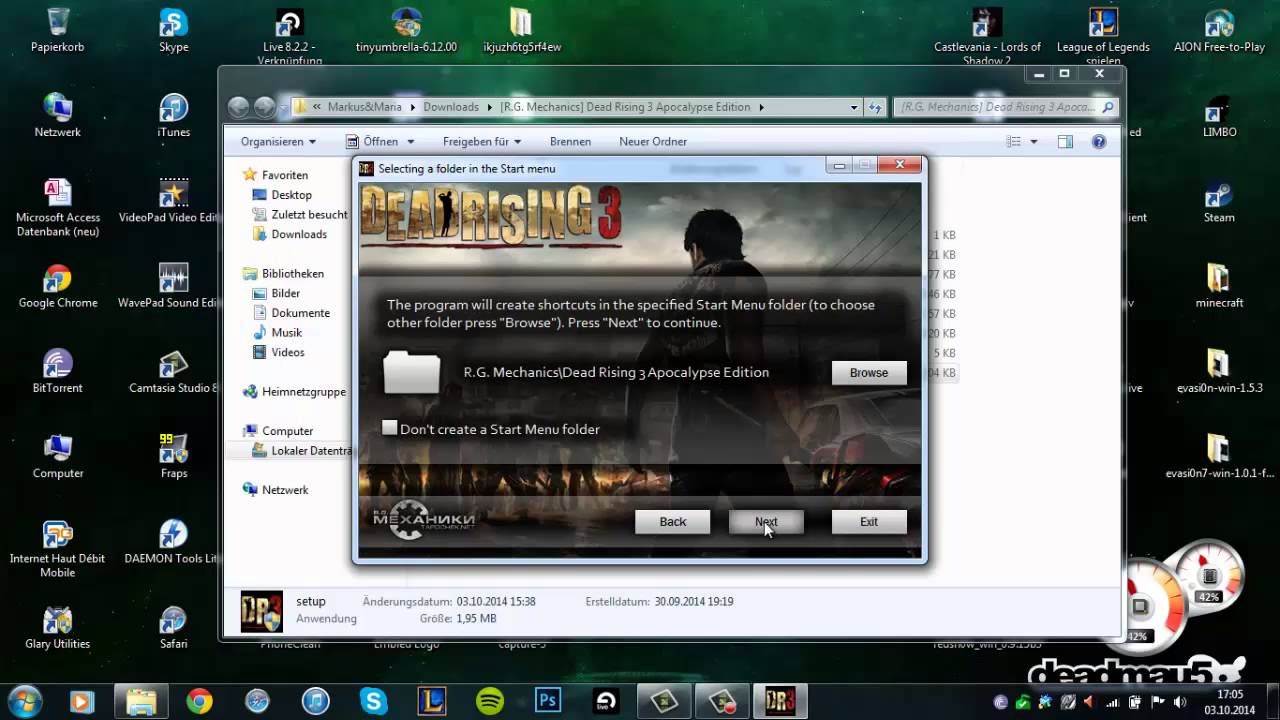Open Skype desktop shortcut
The width and height of the screenshot is (1280, 720).
[x=174, y=30]
